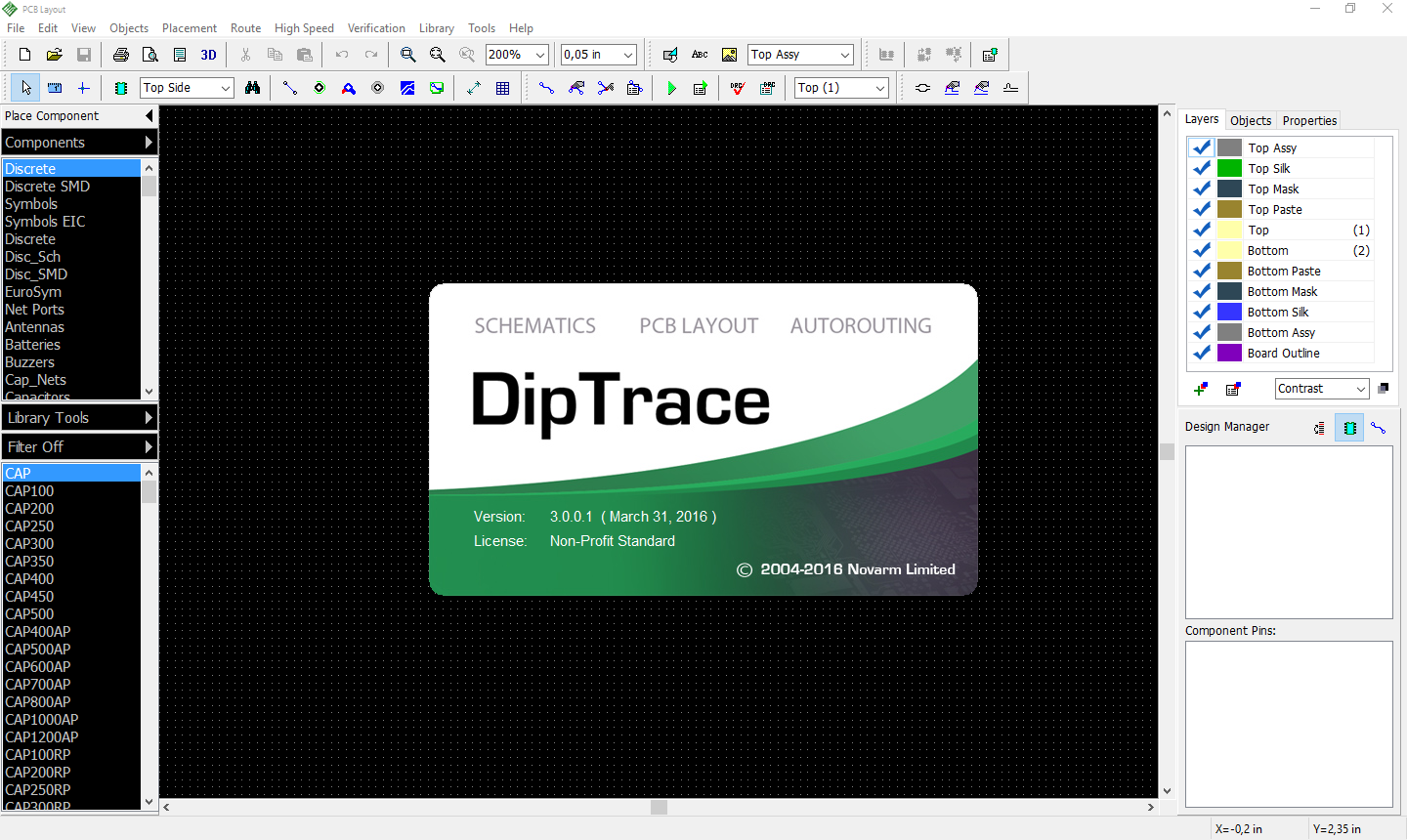Expand the Filter Off menu arrow
This screenshot has width=1407, height=840.
(x=149, y=447)
